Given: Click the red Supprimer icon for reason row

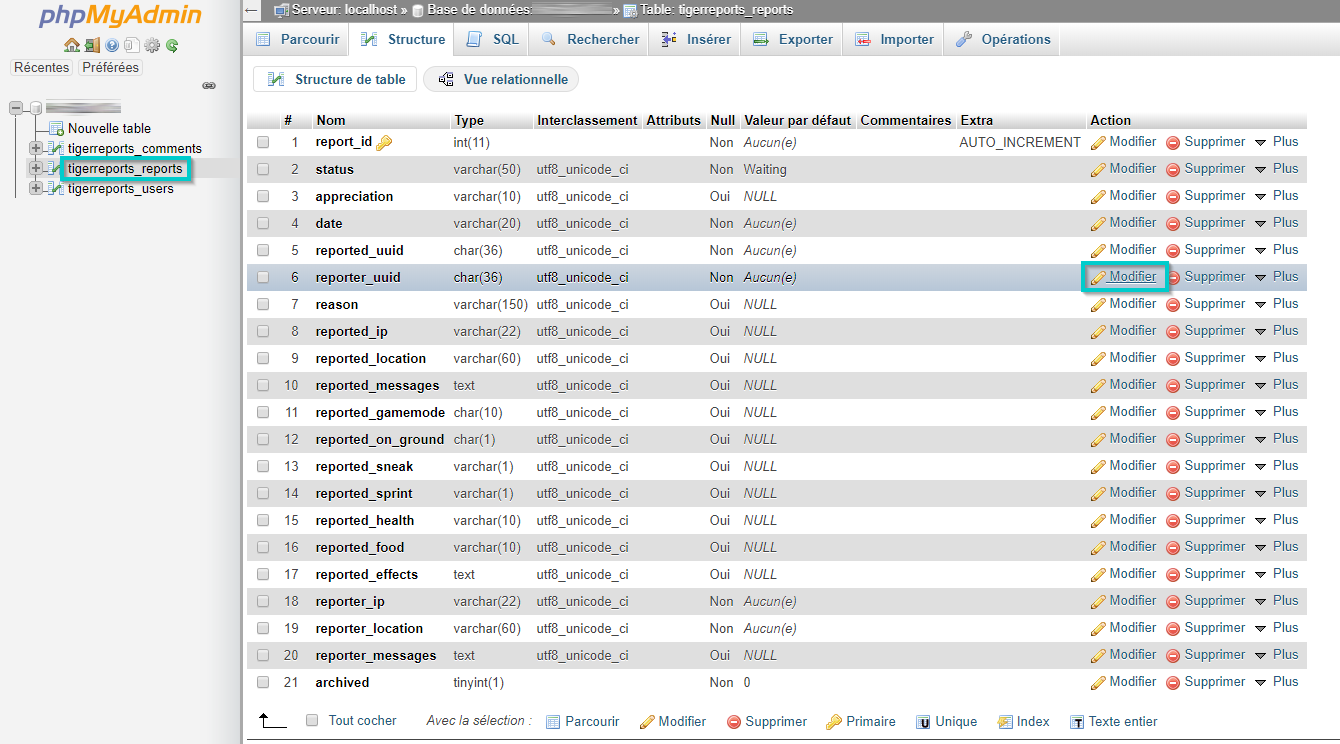Looking at the screenshot, I should point(1173,305).
